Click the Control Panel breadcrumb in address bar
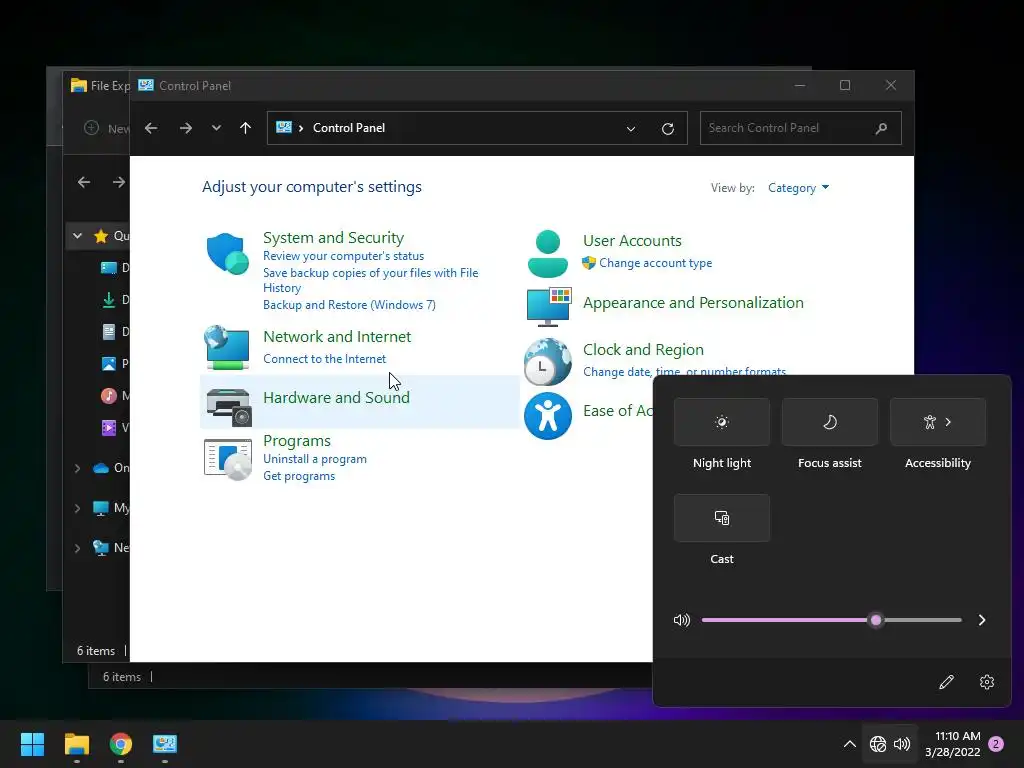The image size is (1024, 768). tap(349, 128)
